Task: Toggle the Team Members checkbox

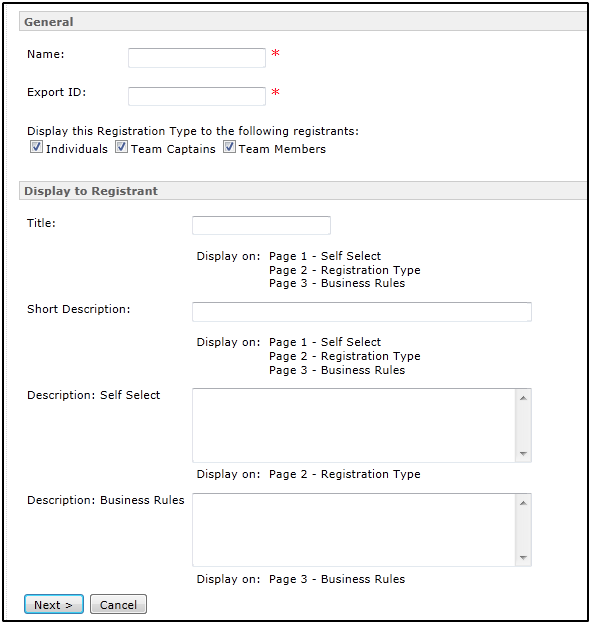Action: [229, 147]
